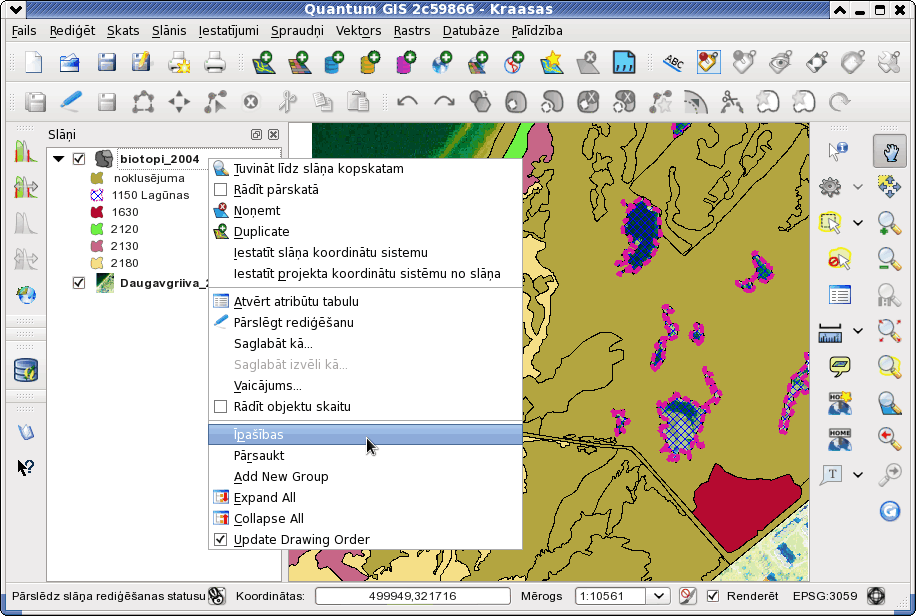Click the Undo arrow icon
This screenshot has height=616, width=916.
pos(407,102)
